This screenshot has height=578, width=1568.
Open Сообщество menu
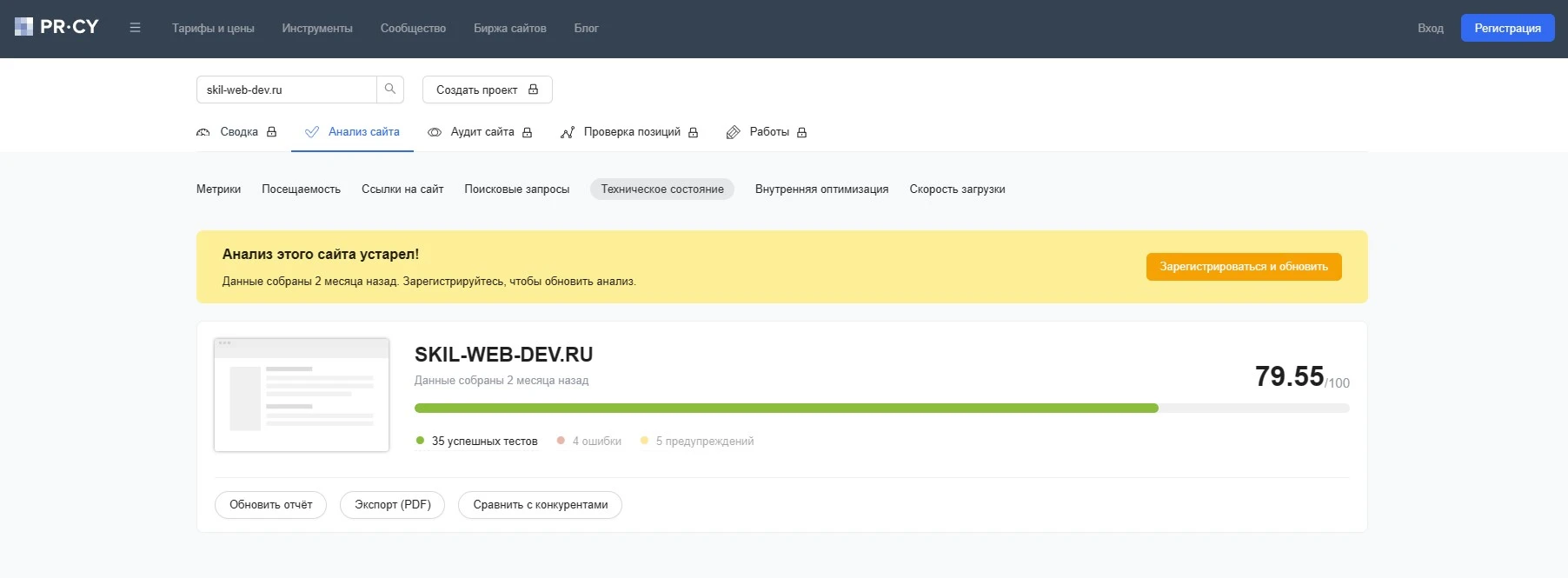click(x=413, y=28)
